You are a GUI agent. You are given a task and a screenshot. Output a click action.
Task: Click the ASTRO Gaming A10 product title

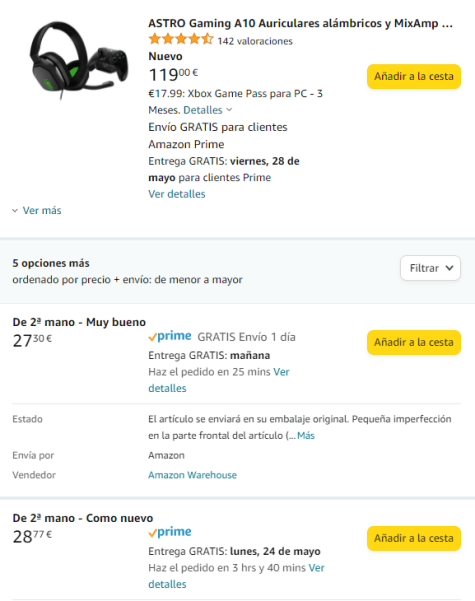tap(301, 23)
